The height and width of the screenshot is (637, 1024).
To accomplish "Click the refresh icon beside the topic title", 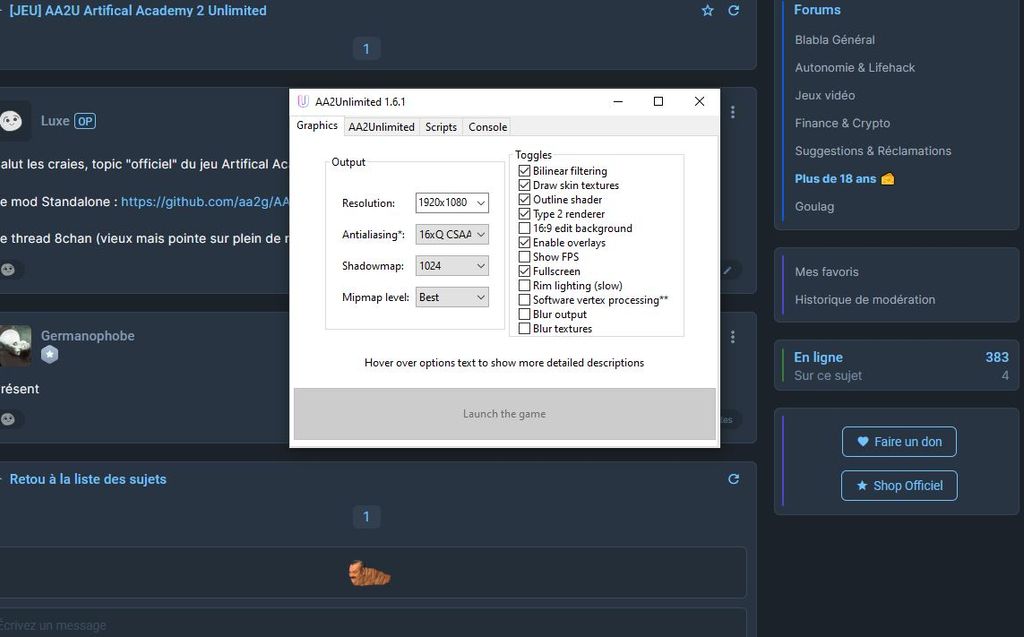I will point(734,11).
